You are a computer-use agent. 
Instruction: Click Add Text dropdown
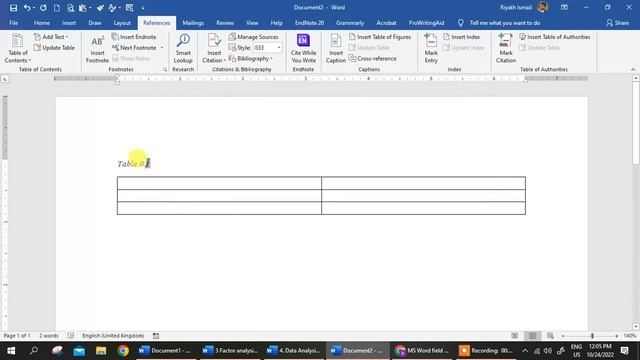(x=51, y=37)
